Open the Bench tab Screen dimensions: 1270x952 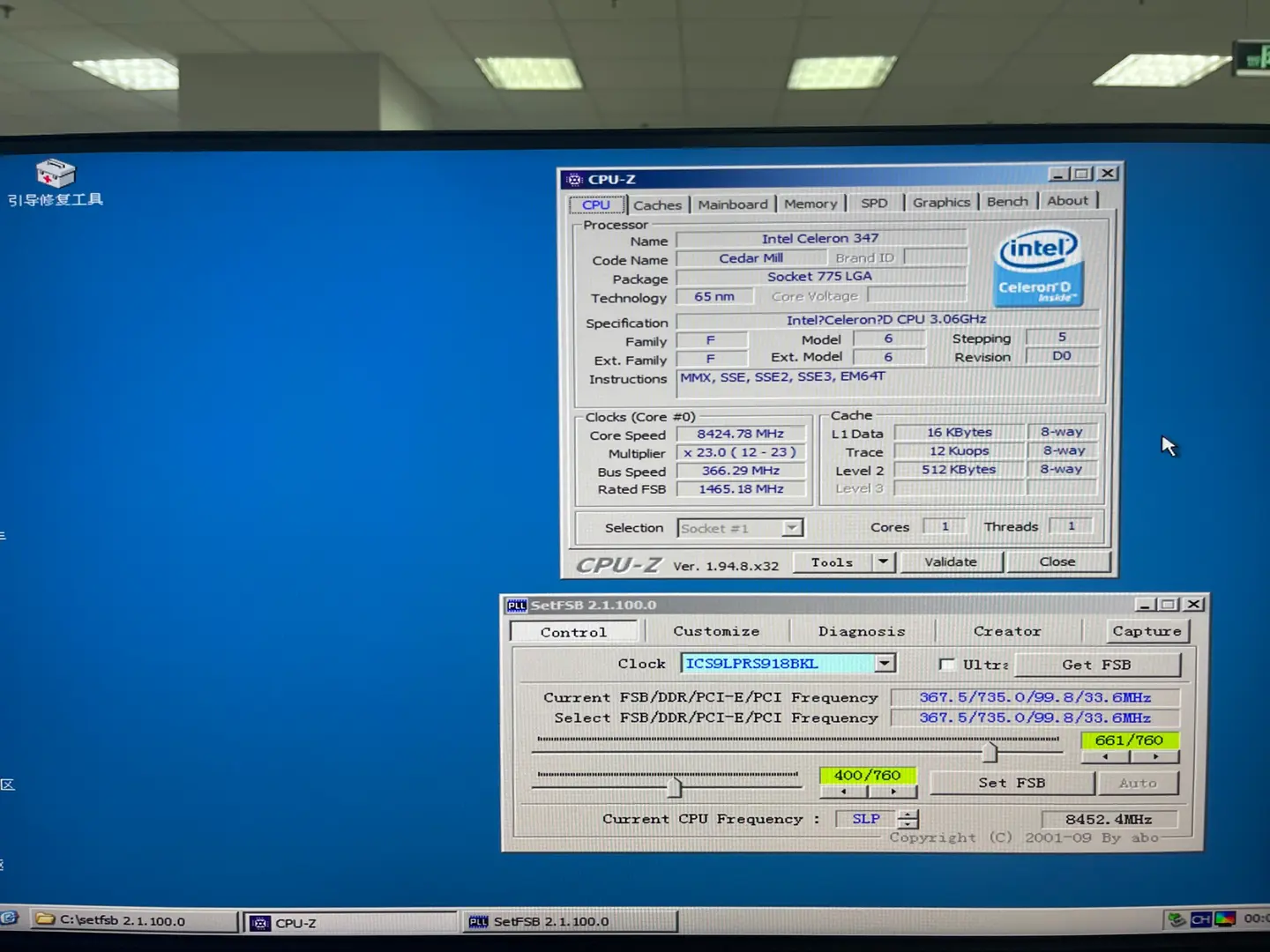[x=1007, y=201]
